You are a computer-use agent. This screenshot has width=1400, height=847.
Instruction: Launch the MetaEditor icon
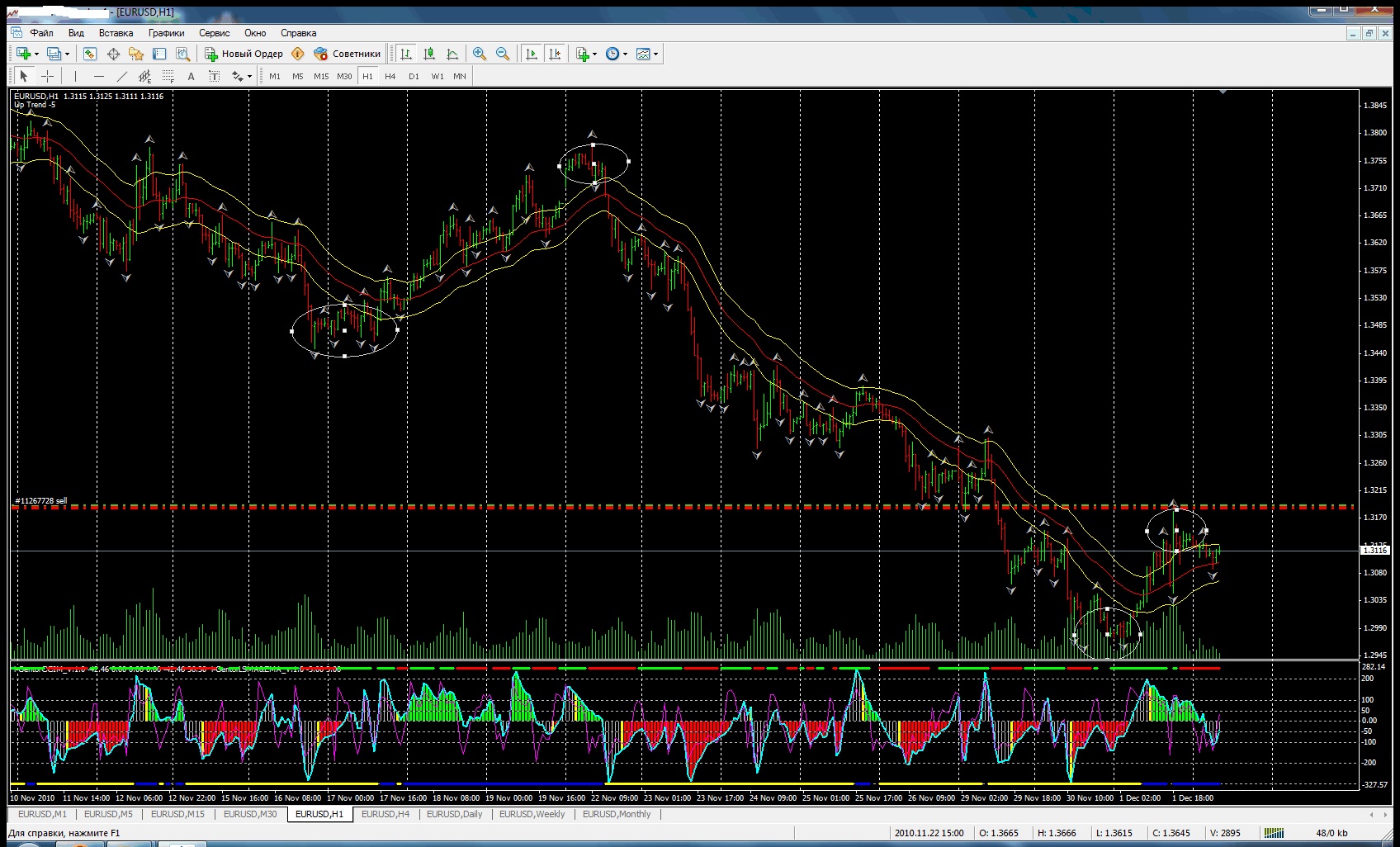[298, 54]
